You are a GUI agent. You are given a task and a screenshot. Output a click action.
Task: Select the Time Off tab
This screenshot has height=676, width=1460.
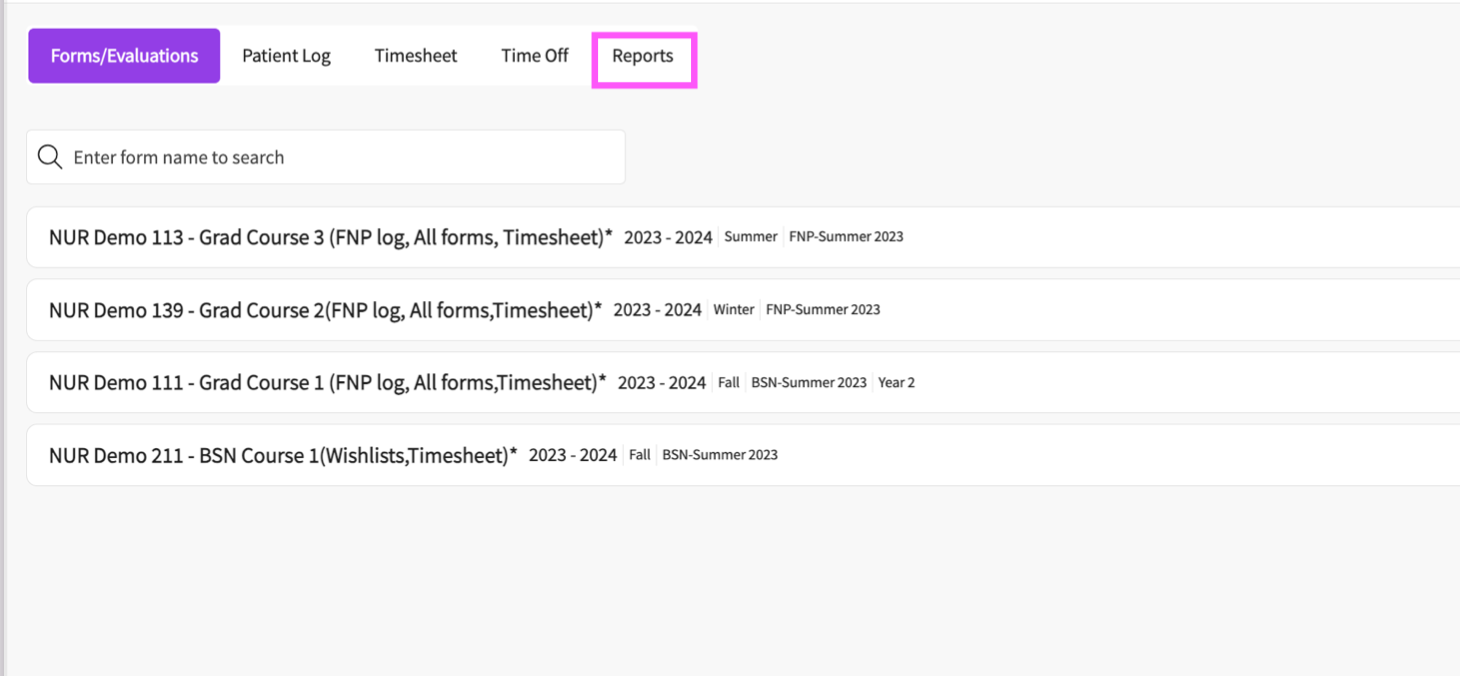535,56
